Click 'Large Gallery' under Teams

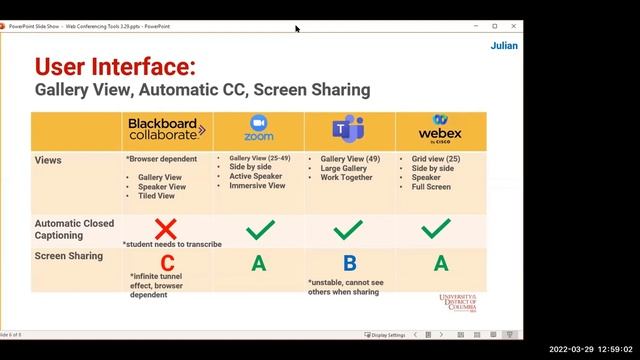click(x=344, y=169)
